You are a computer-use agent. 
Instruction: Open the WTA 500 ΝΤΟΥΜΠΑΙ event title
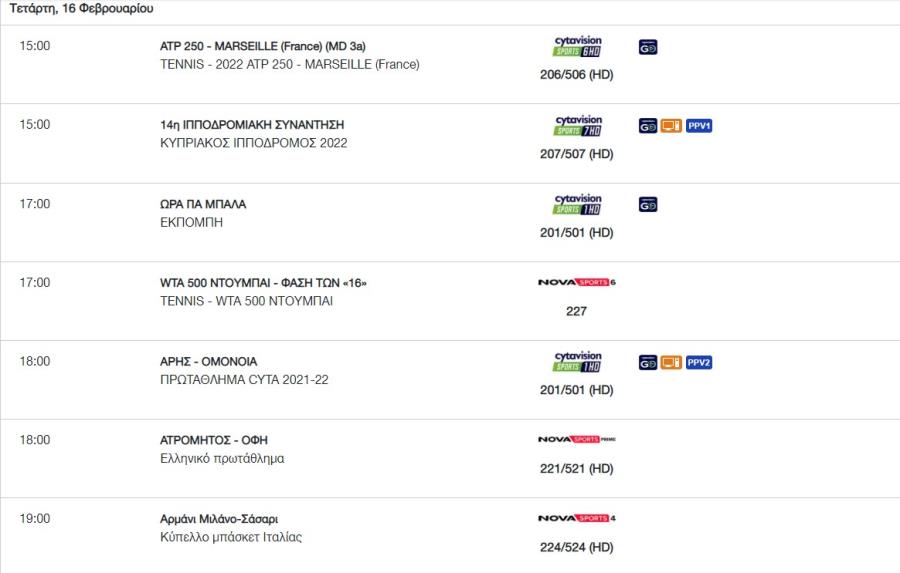tap(263, 283)
